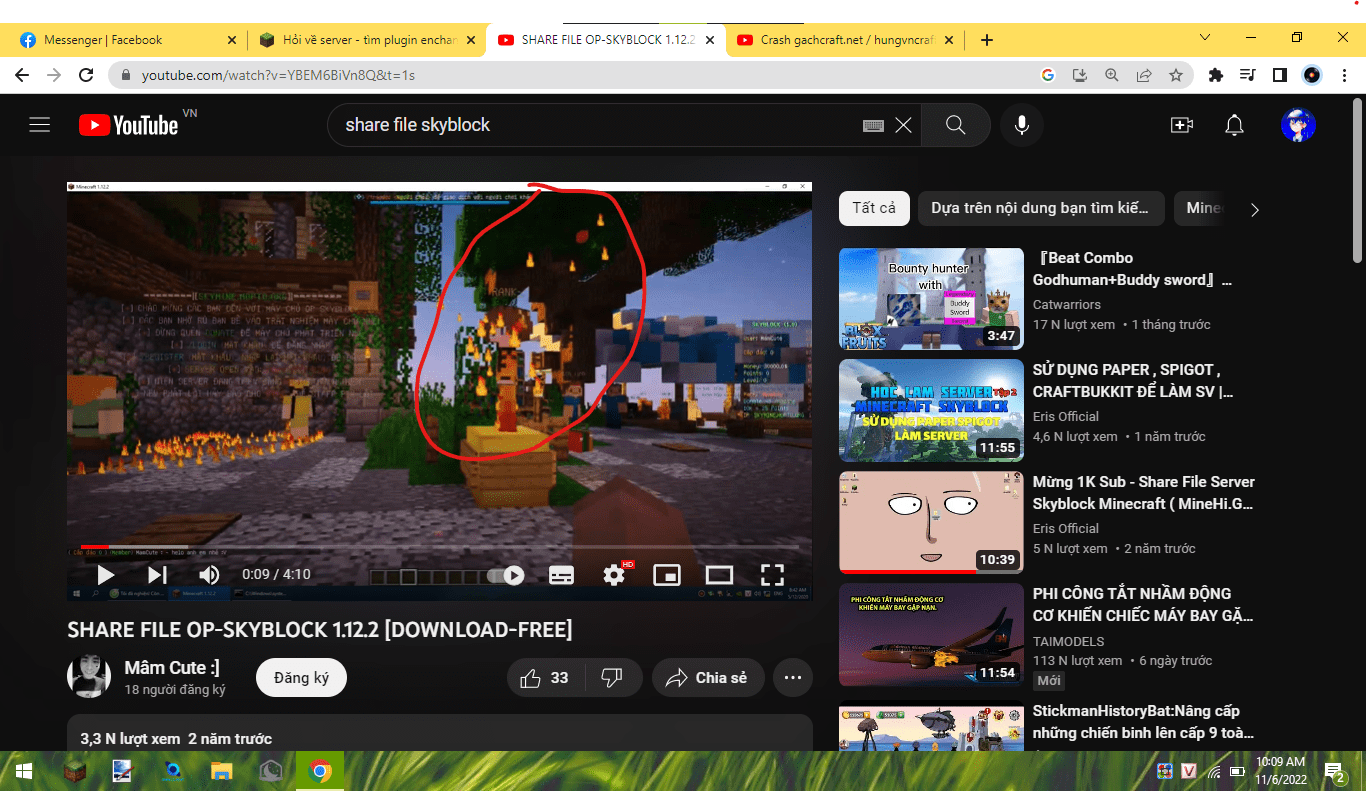Enter full screen mode

772,575
